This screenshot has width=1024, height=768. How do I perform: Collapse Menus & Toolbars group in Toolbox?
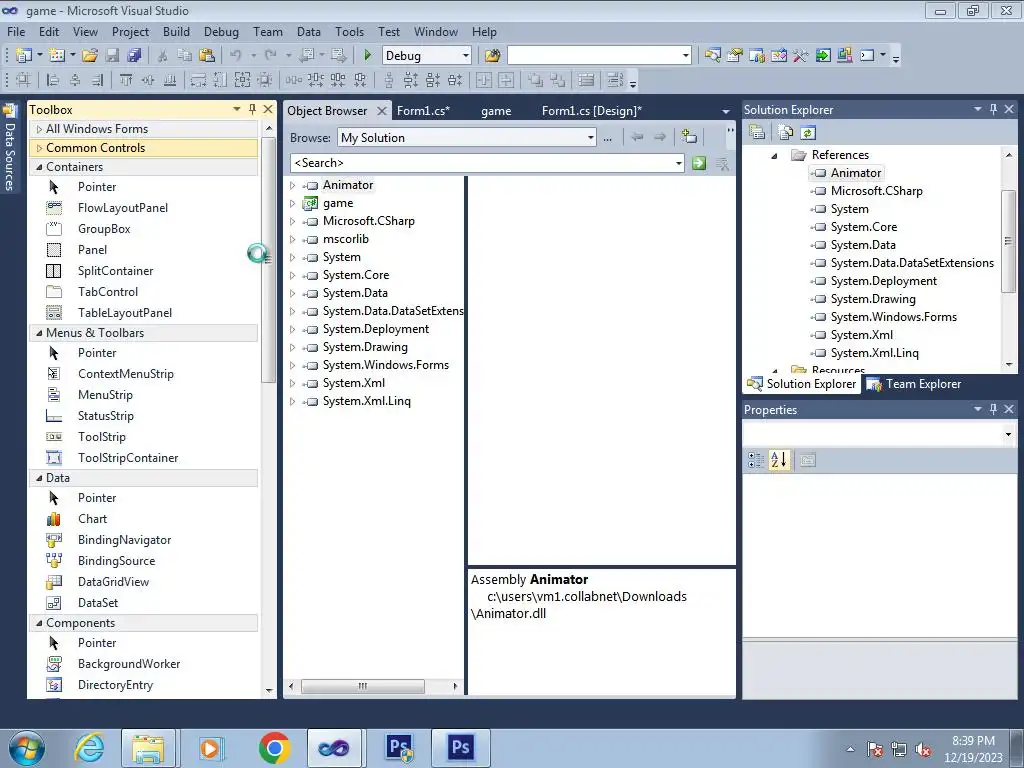(39, 333)
